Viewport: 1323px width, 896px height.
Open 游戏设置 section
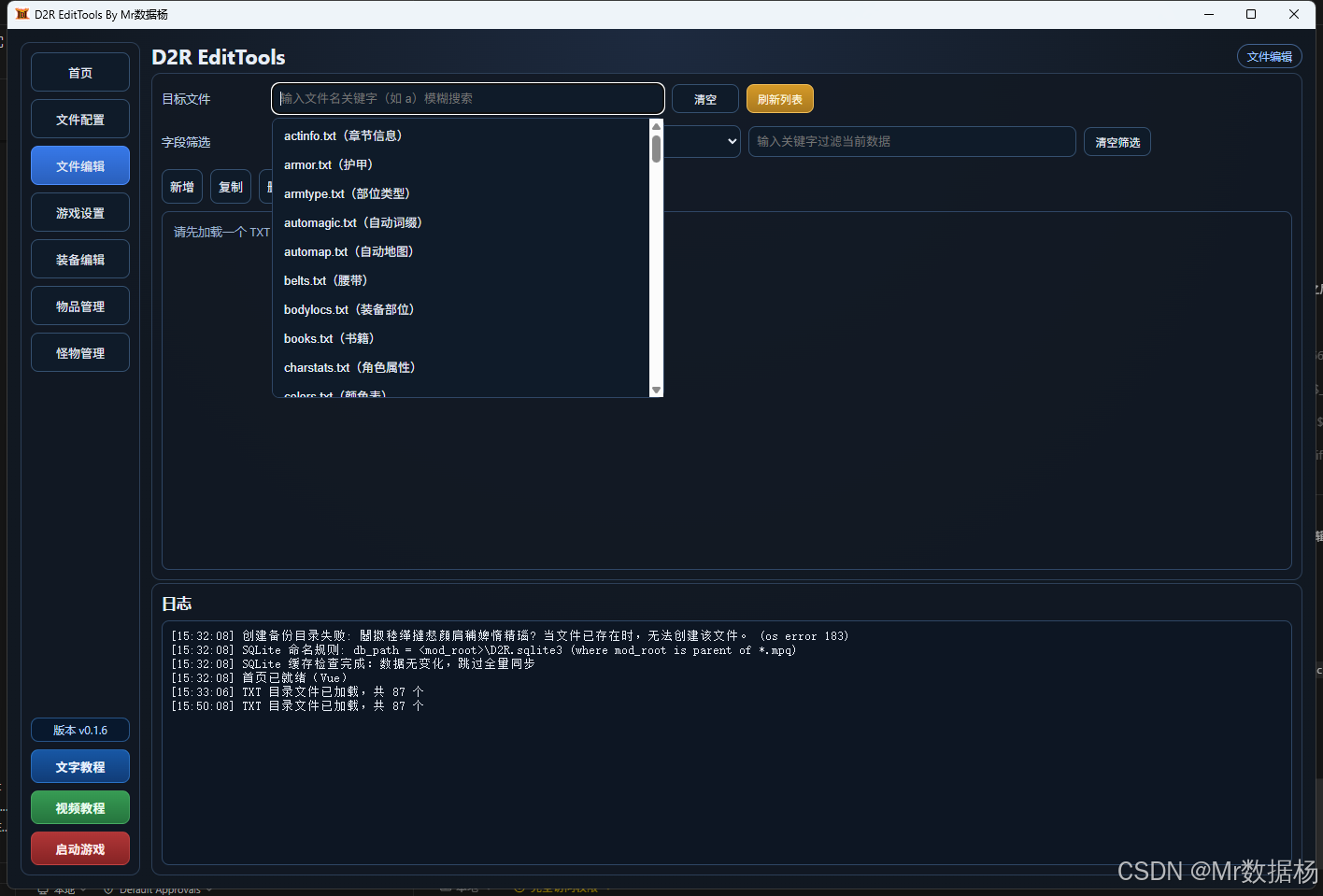pos(80,213)
